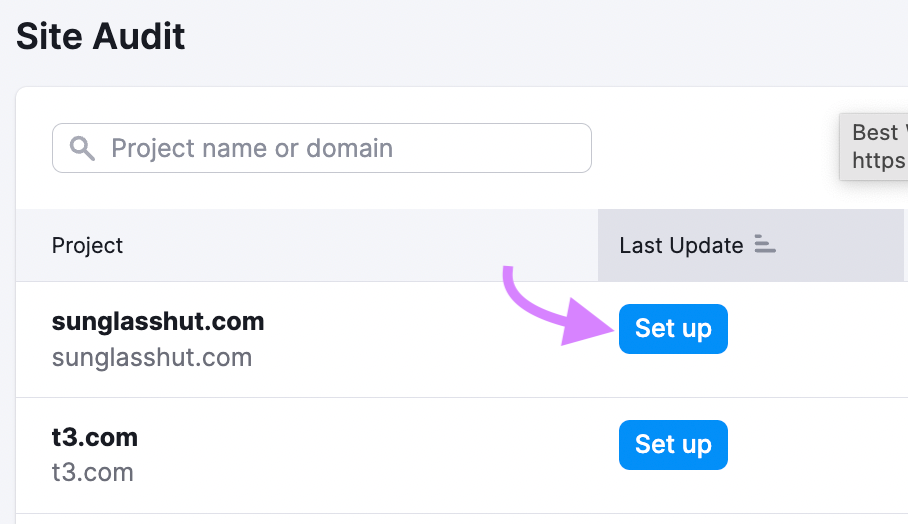Click the header cell right of Last Update
This screenshot has height=524, width=908.
(x=905, y=245)
